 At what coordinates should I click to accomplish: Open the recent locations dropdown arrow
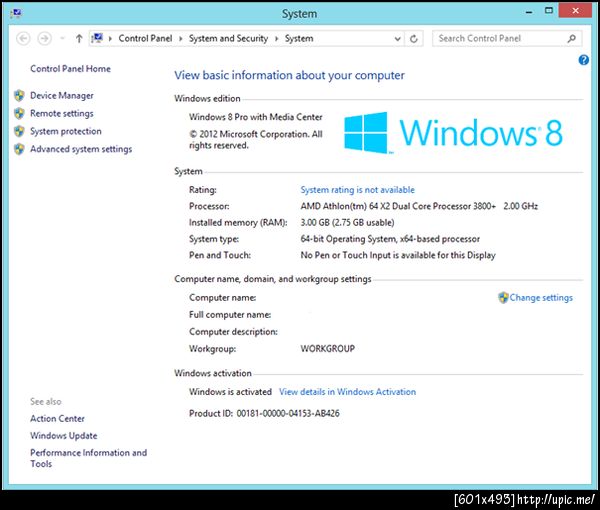click(62, 38)
